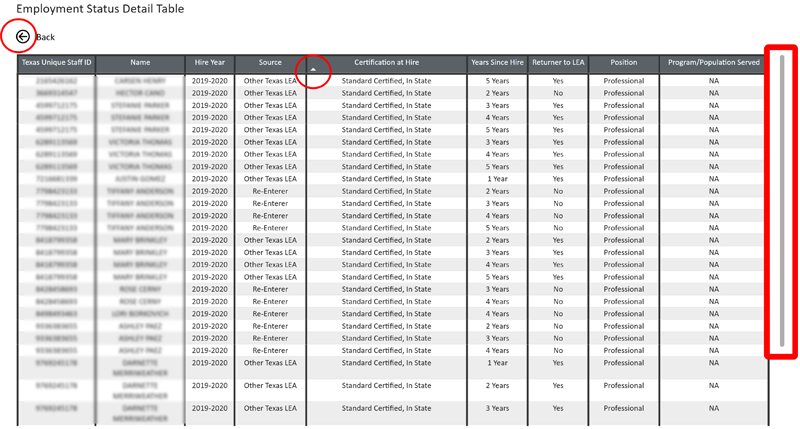
Task: Click Tiffany Anderson's '5 Years' cell
Action: pos(497,228)
